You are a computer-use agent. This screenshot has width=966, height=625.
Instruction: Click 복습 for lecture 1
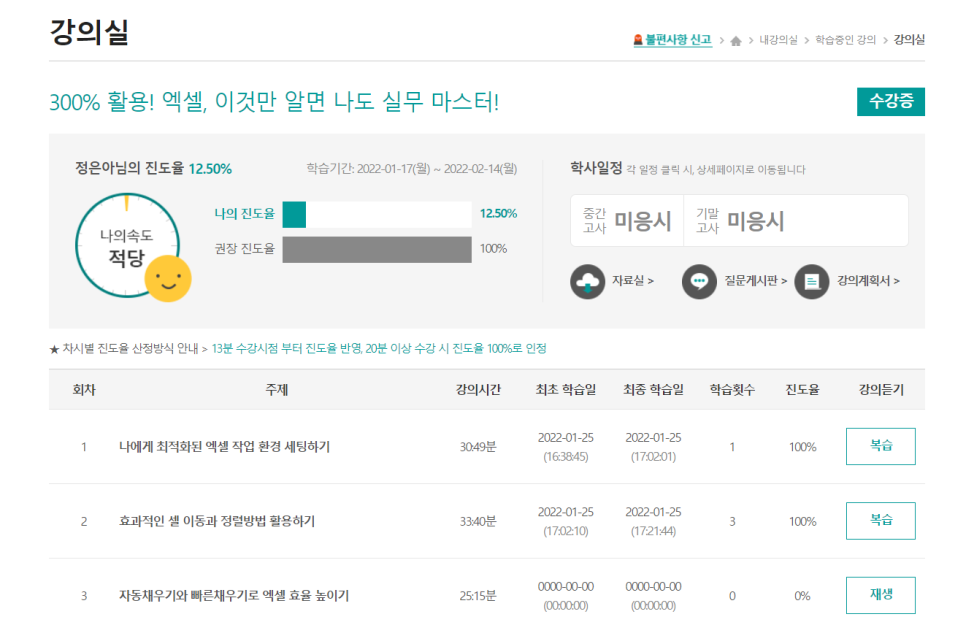tap(881, 446)
